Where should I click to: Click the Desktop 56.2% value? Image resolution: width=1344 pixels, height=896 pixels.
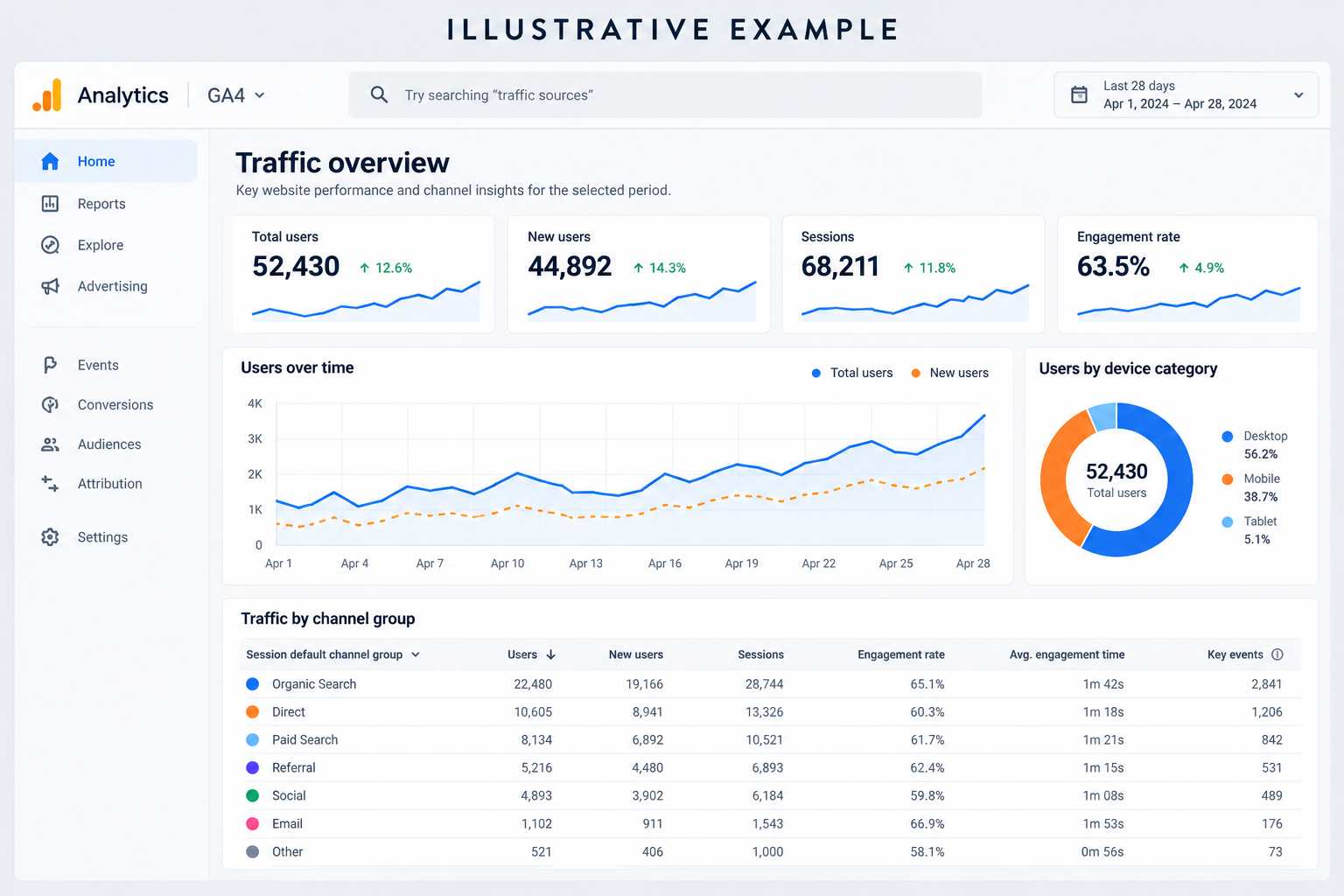pos(1261,454)
